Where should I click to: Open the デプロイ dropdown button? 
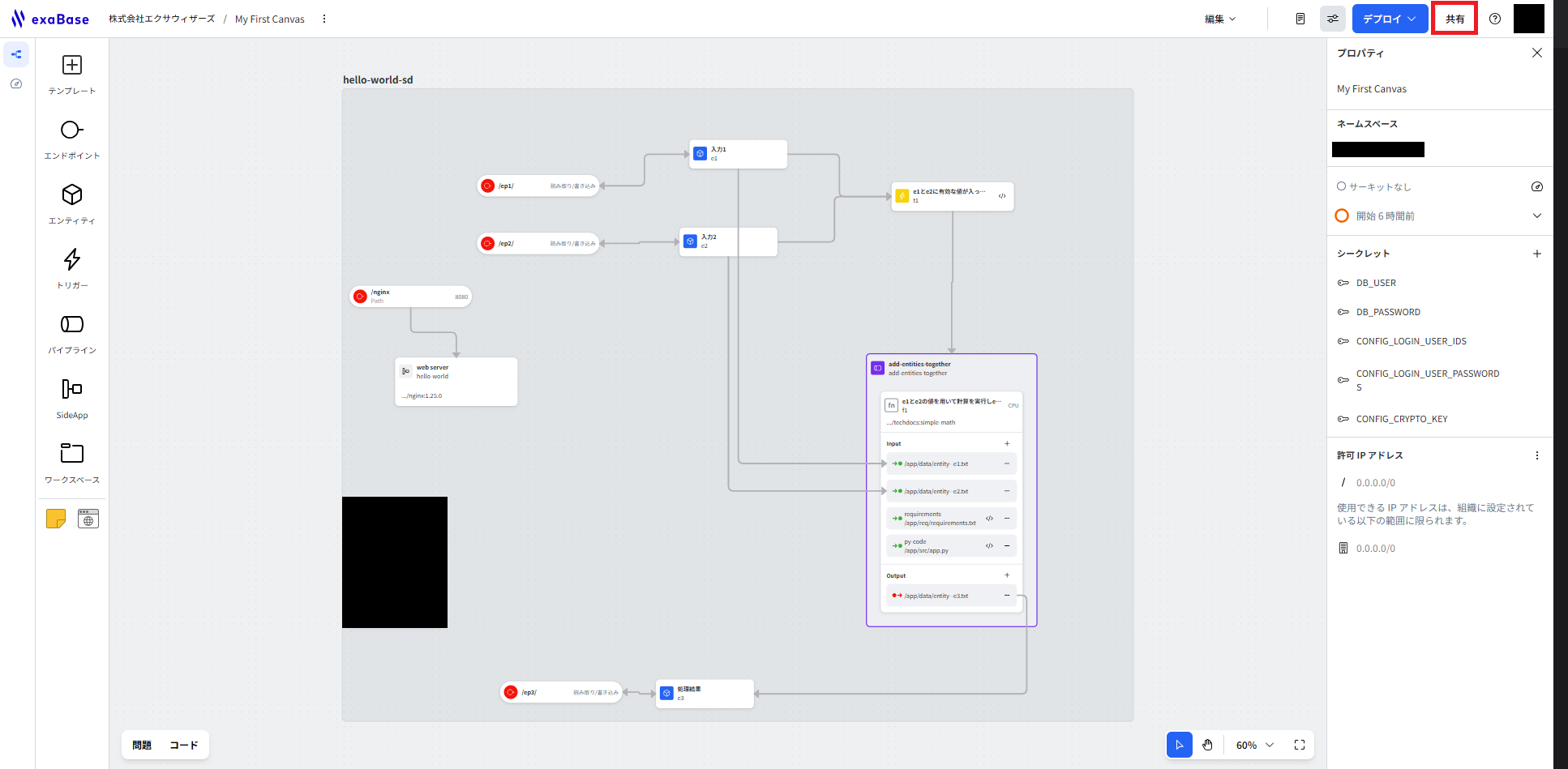coord(1390,19)
